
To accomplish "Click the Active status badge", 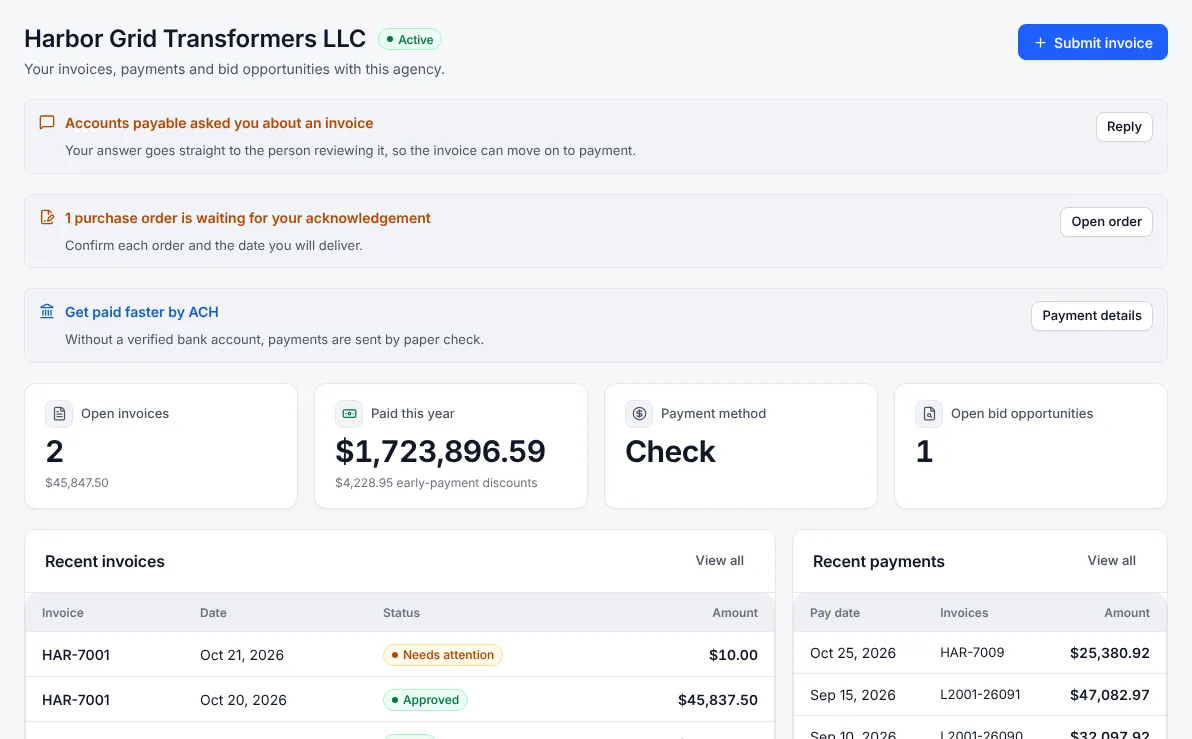I will pos(410,40).
